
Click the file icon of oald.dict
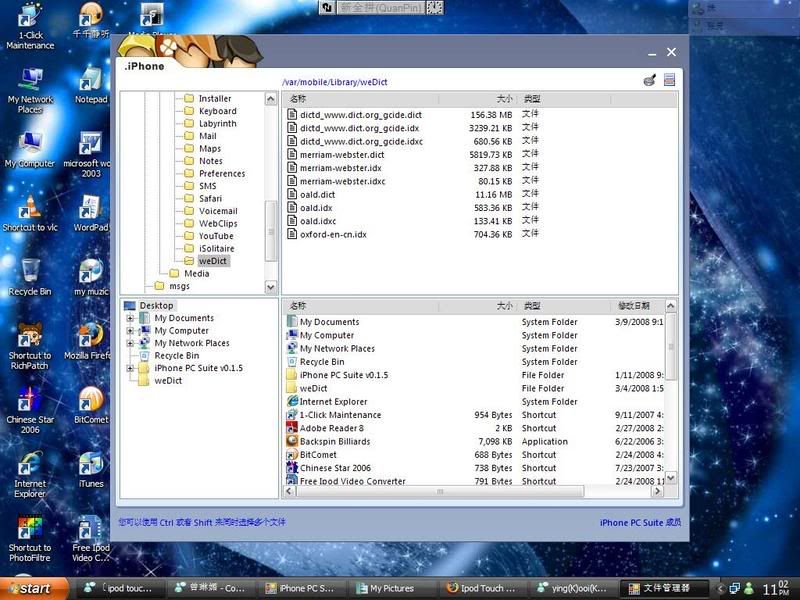292,194
